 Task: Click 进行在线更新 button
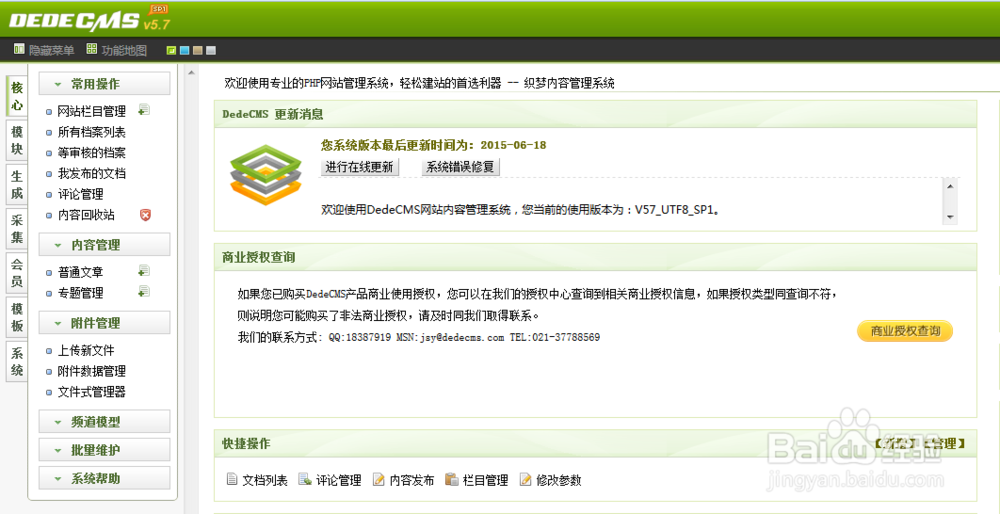click(x=359, y=167)
